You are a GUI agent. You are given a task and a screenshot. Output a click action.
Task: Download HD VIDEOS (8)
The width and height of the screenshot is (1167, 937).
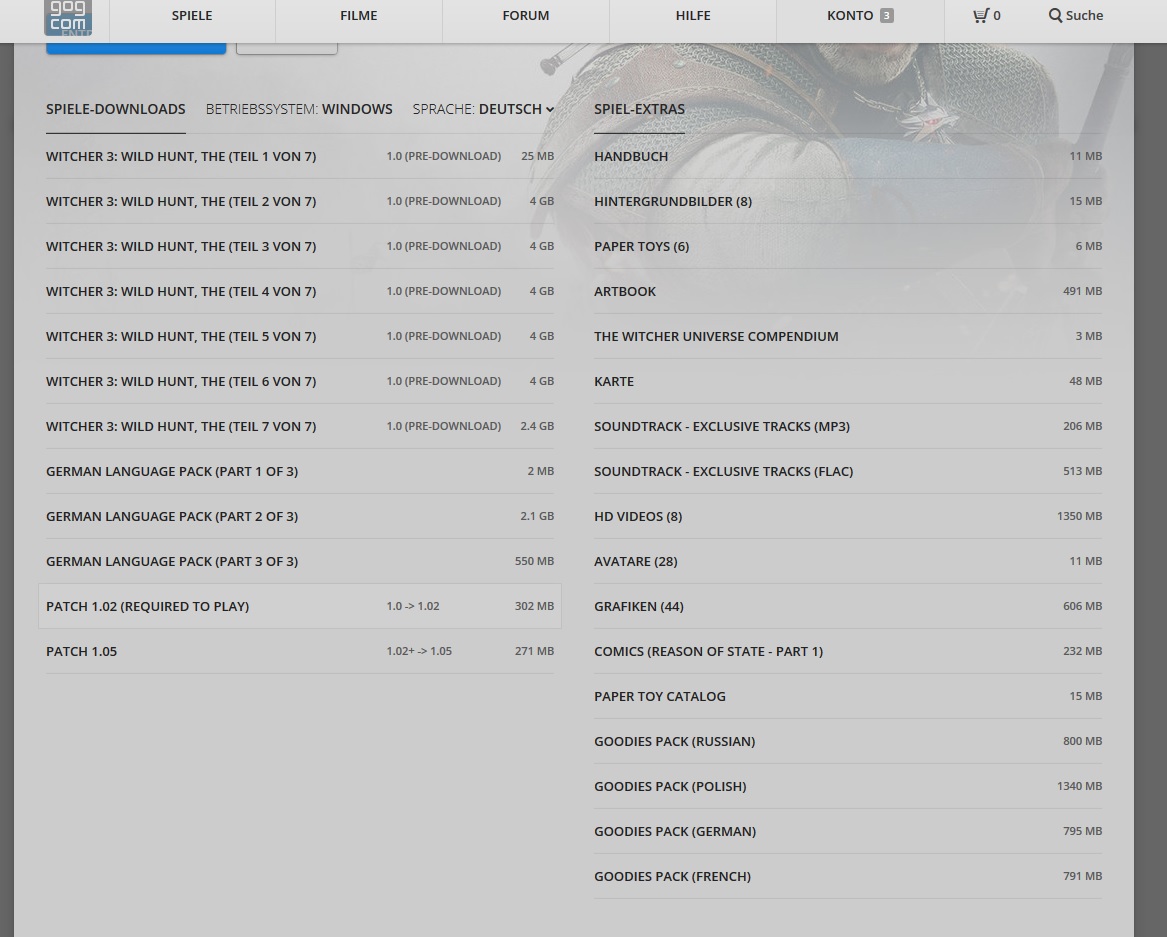tap(848, 517)
